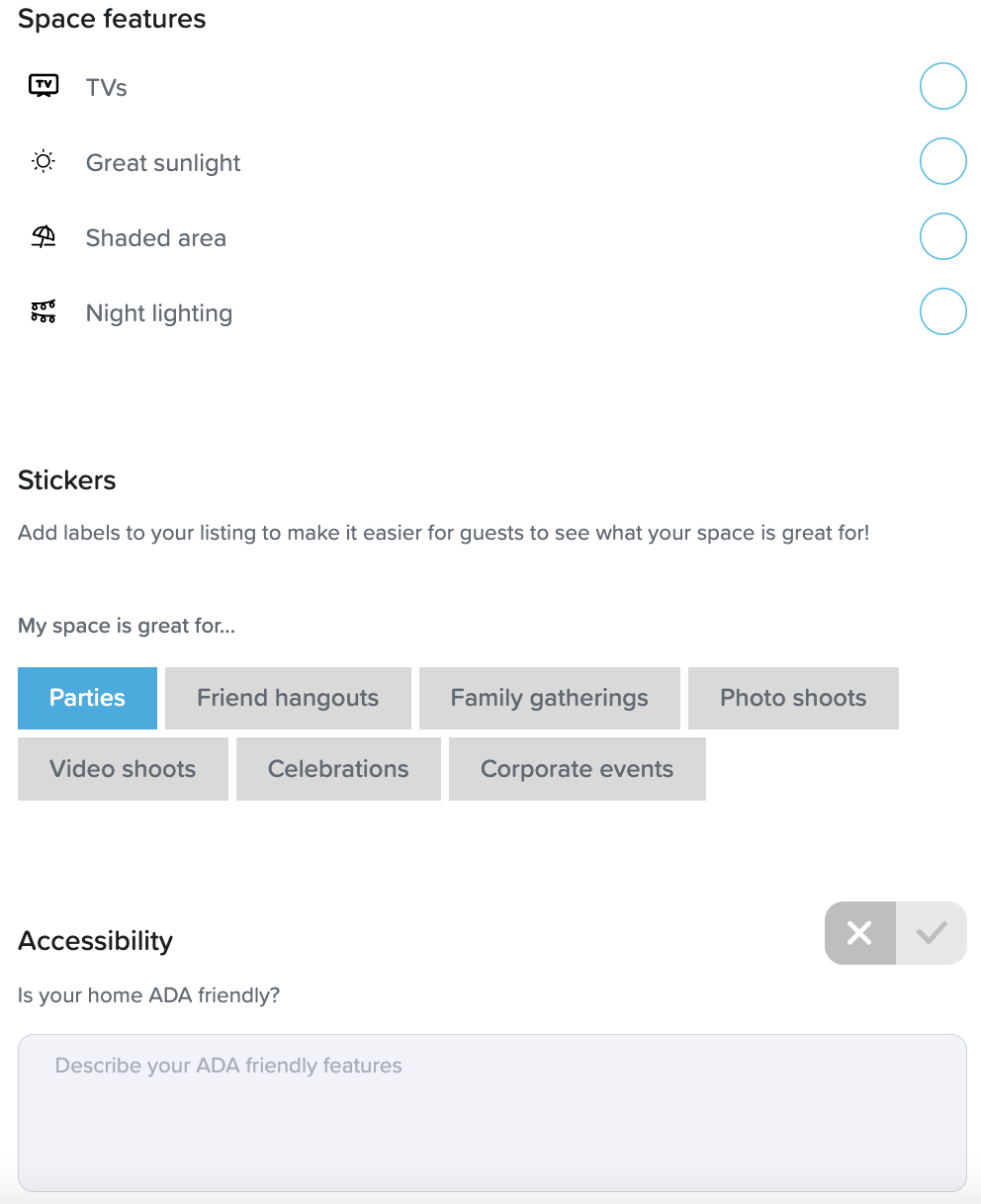Select the Shaded area circle
The height and width of the screenshot is (1204, 981).
pos(942,236)
